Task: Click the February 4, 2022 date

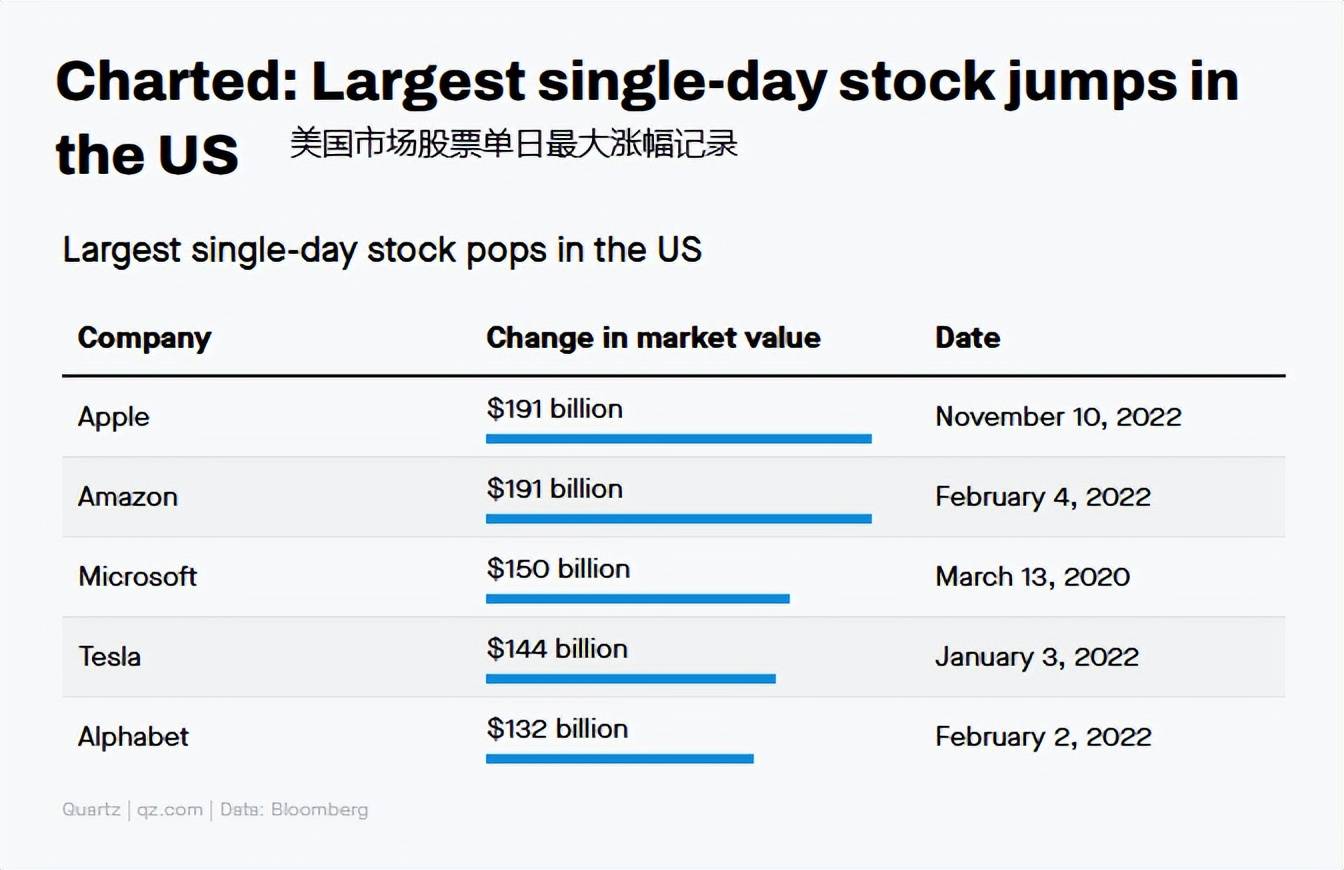Action: tap(1043, 497)
